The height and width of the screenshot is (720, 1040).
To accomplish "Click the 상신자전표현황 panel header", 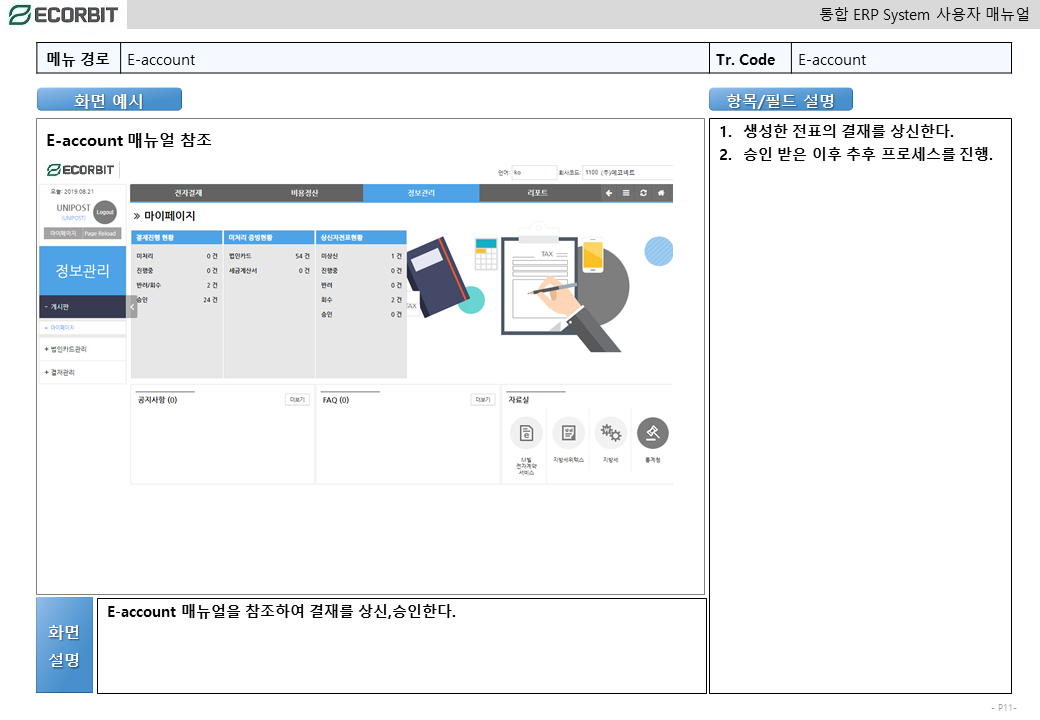I will (x=361, y=237).
